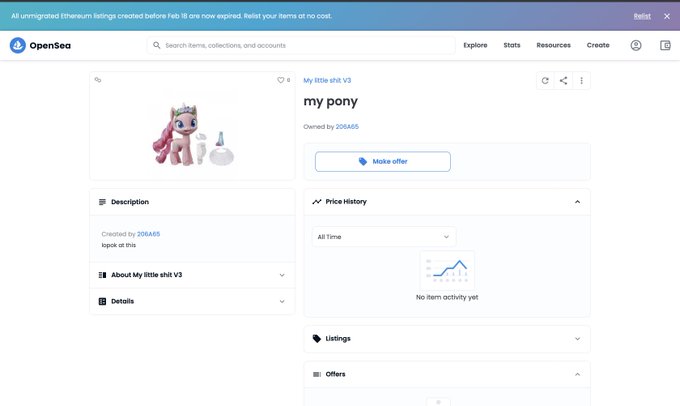Screen dimensions: 680x406
Task: Open the Explore menu
Action: 475,45
